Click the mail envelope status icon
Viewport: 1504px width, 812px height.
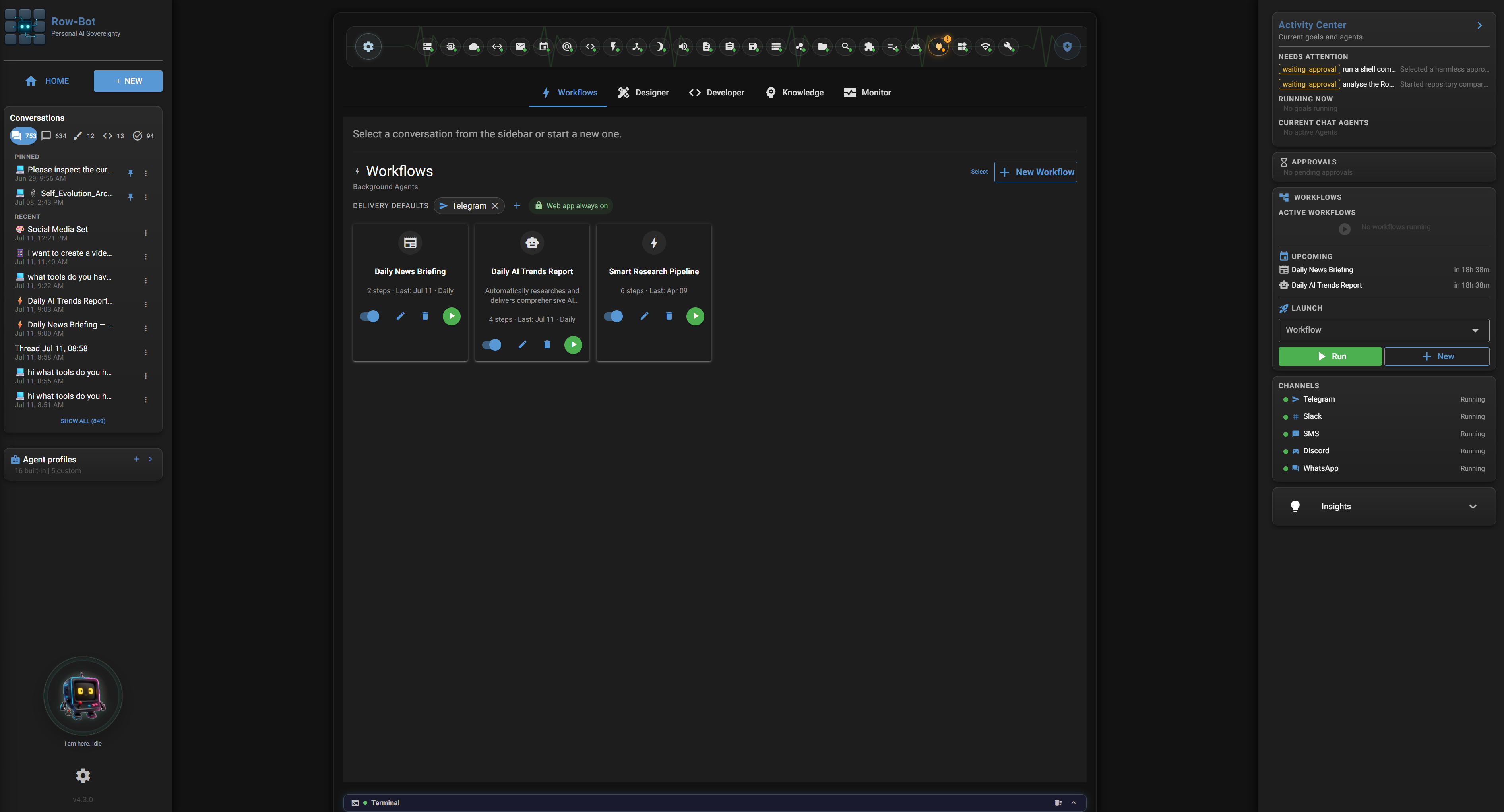520,47
